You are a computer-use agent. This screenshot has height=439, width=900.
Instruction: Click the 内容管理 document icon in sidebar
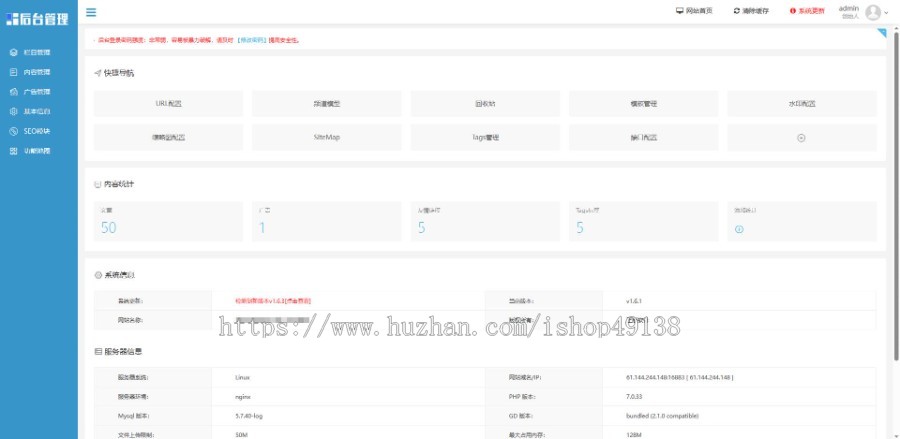point(14,72)
